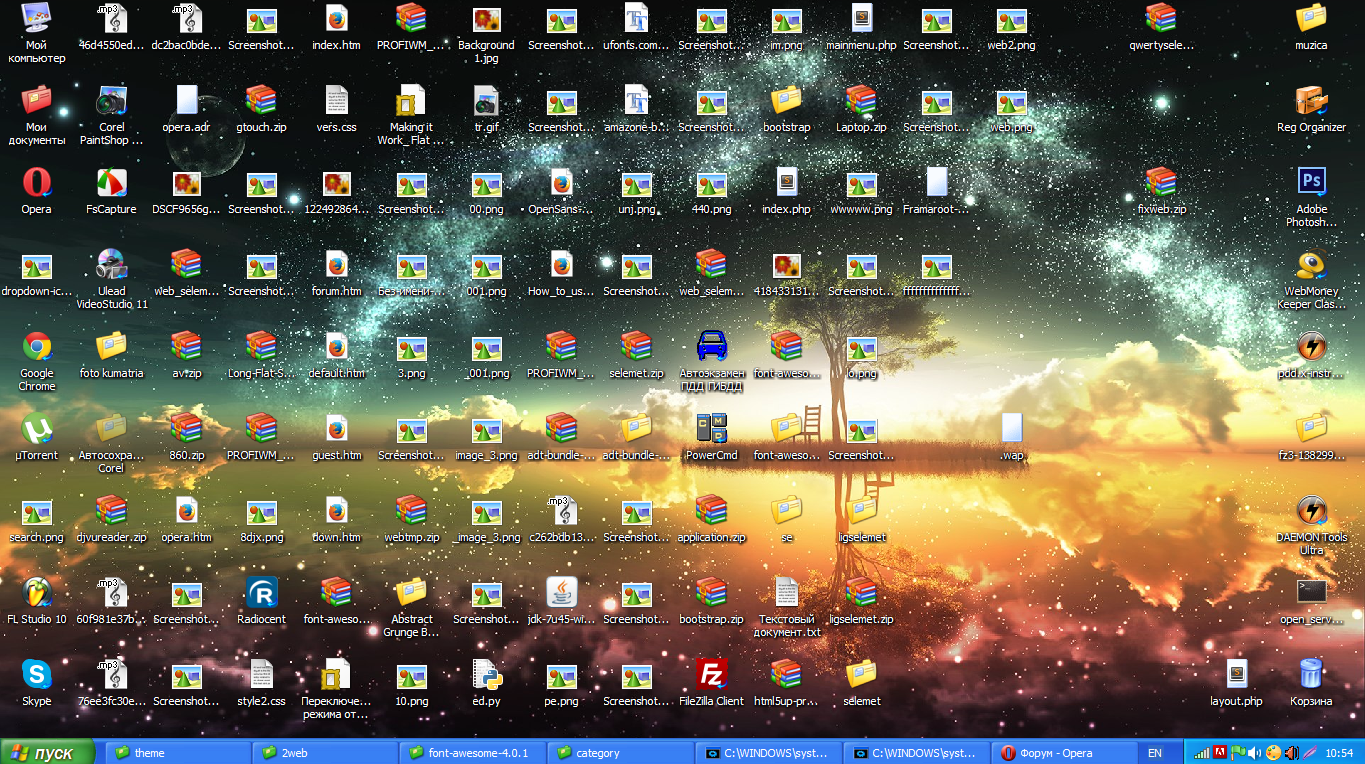Open the Opera browser desktop icon
The width and height of the screenshot is (1365, 764).
click(37, 184)
